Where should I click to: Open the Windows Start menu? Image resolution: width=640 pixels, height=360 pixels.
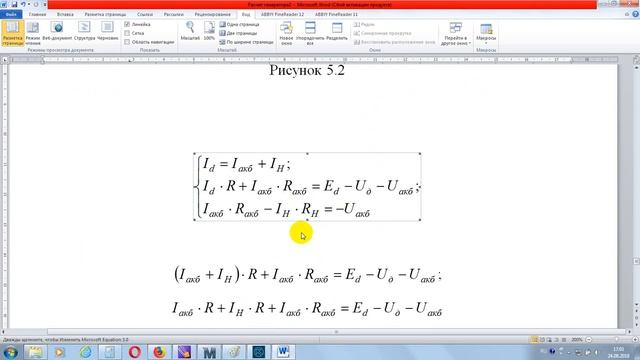(x=10, y=352)
